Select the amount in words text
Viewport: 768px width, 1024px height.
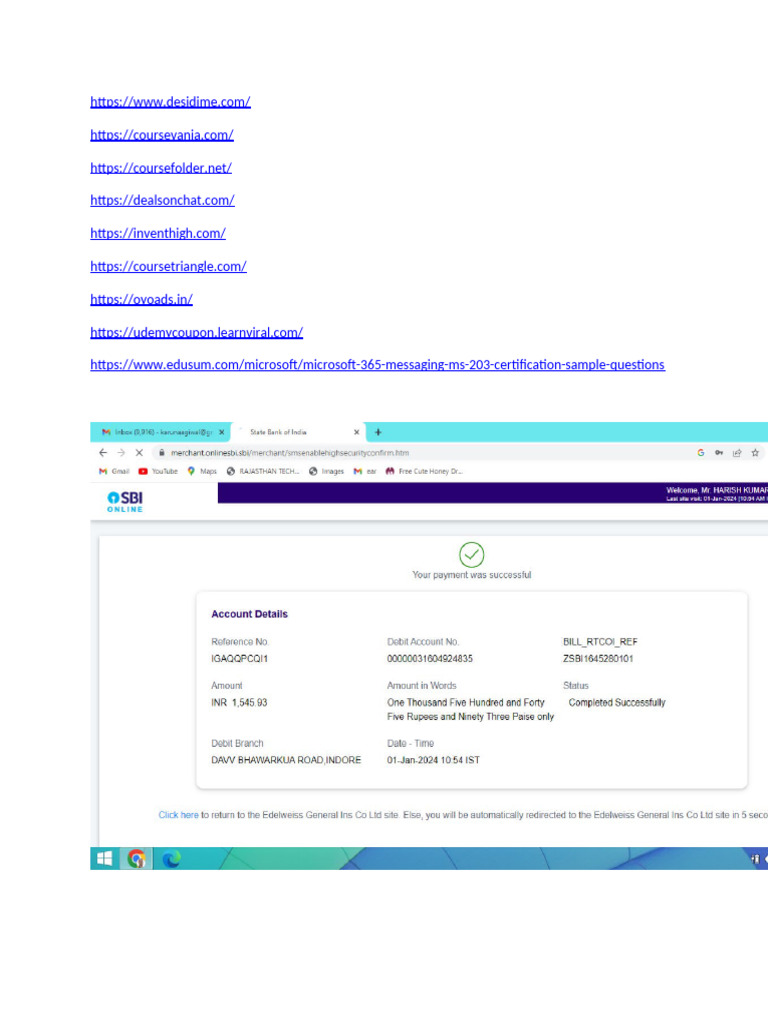click(470, 709)
